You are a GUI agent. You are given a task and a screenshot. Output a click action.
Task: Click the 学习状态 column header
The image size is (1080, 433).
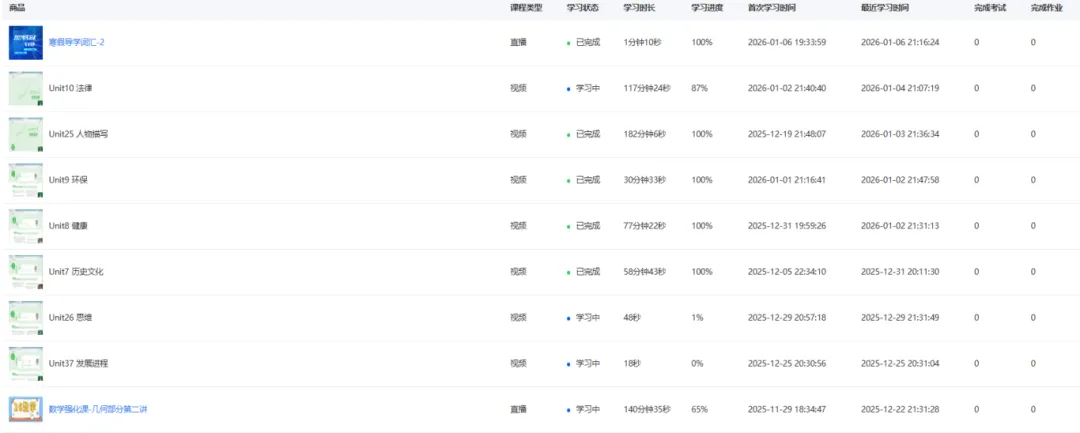583,8
